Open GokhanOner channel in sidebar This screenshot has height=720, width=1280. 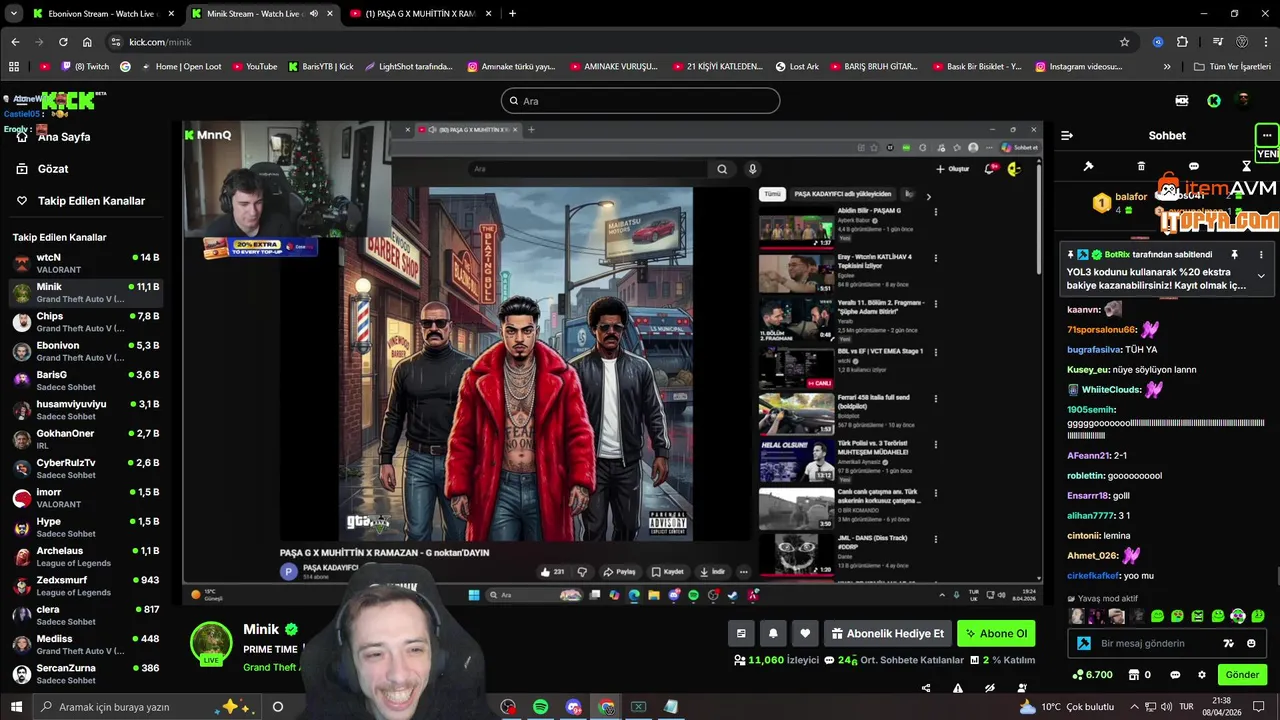[x=88, y=439]
